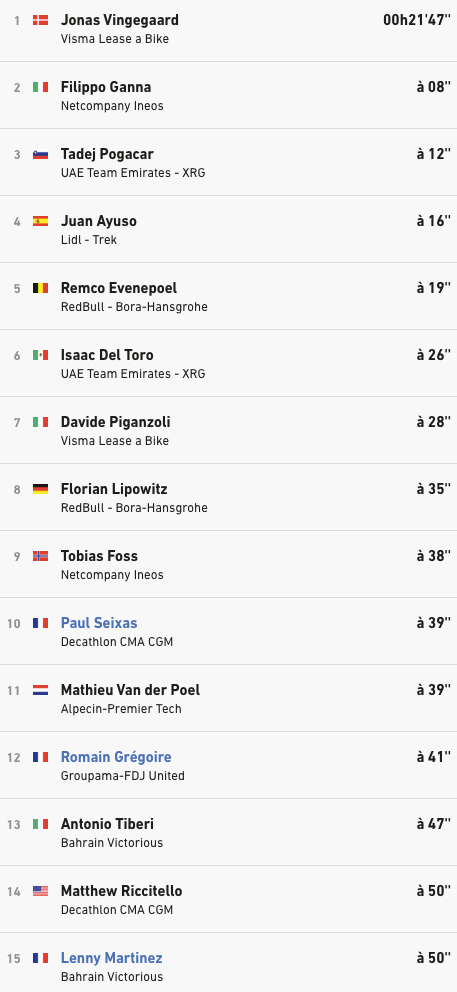This screenshot has height=992, width=457.
Task: Click the Lidl - Trek team label
Action: pyautogui.click(x=89, y=240)
